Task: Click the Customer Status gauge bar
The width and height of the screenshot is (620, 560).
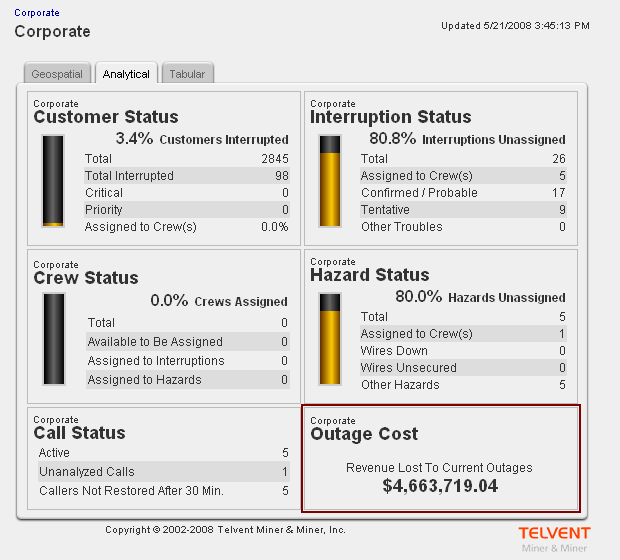Action: point(53,181)
